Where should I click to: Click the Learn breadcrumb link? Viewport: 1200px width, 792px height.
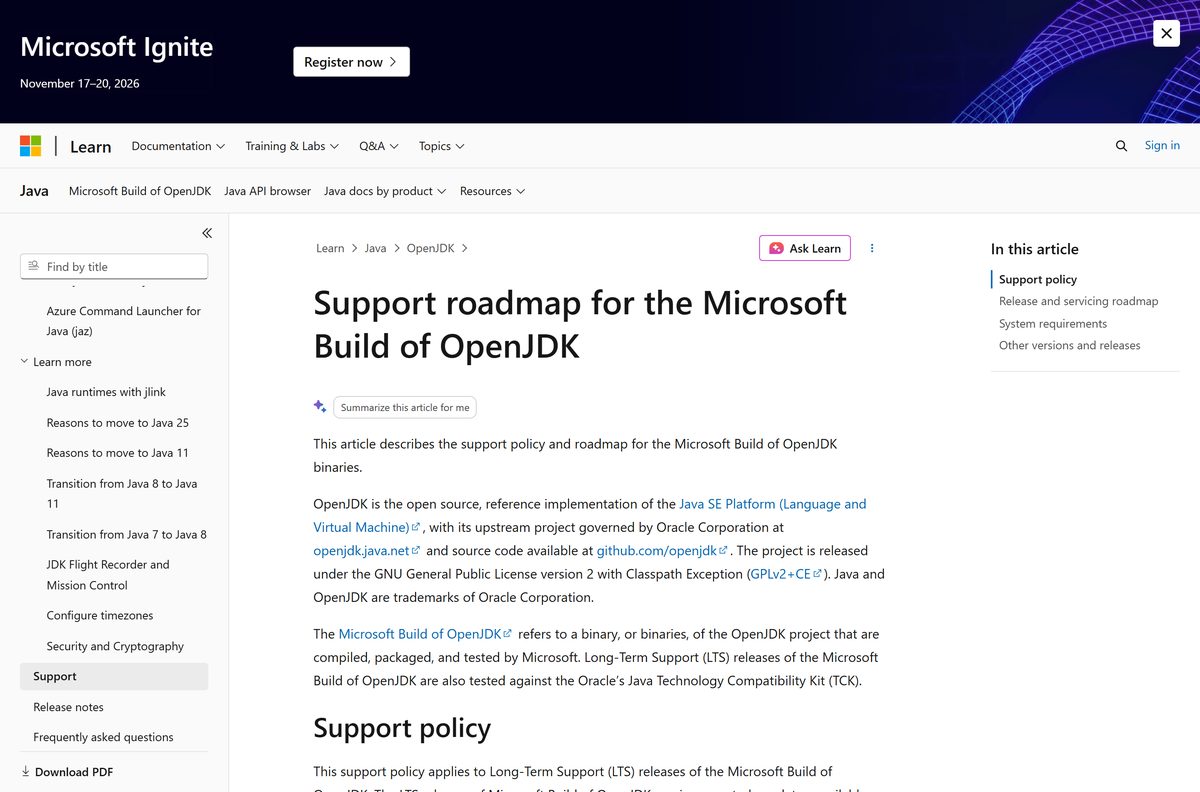pos(330,248)
